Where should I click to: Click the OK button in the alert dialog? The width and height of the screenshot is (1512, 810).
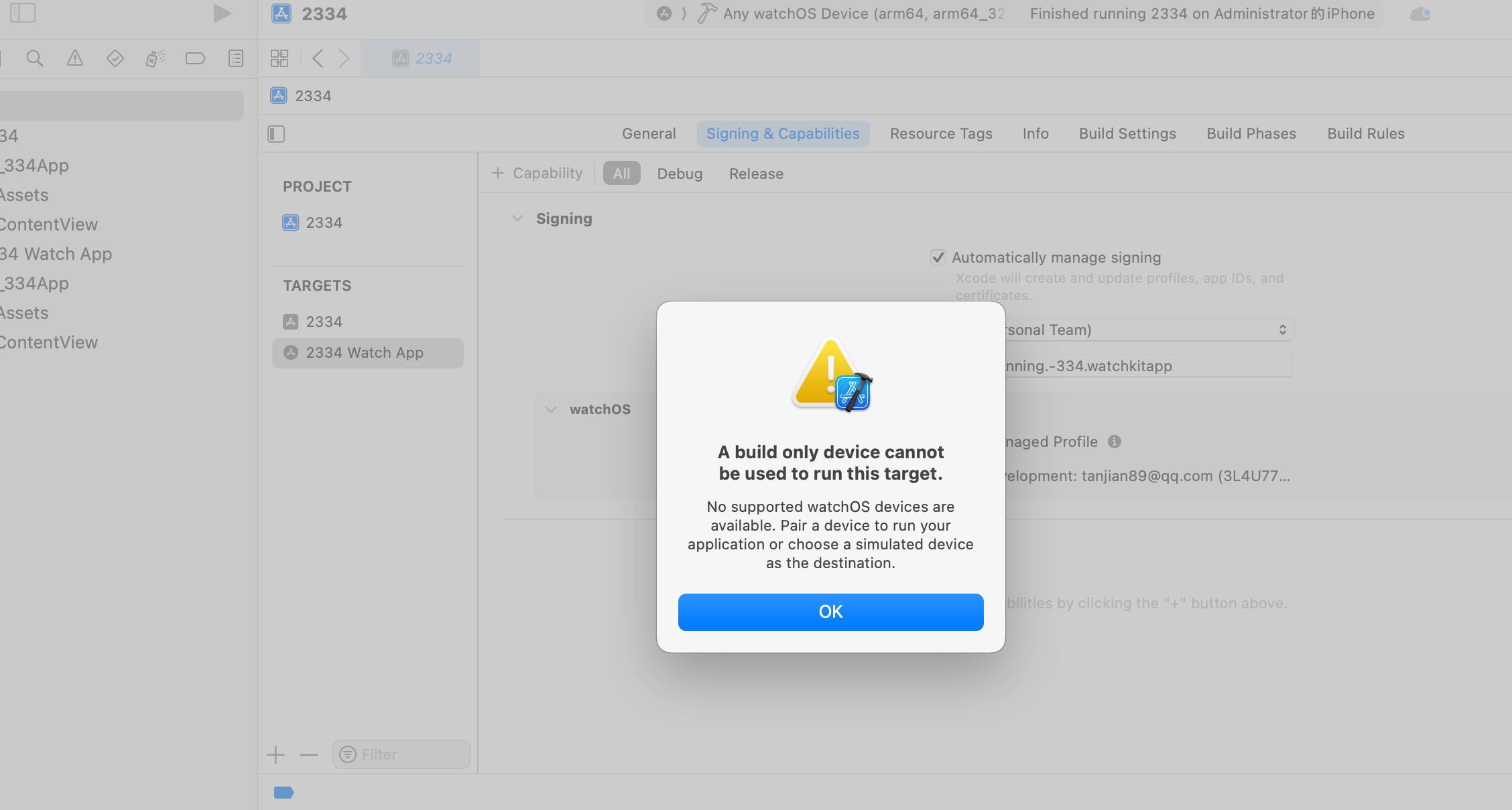pyautogui.click(x=830, y=612)
